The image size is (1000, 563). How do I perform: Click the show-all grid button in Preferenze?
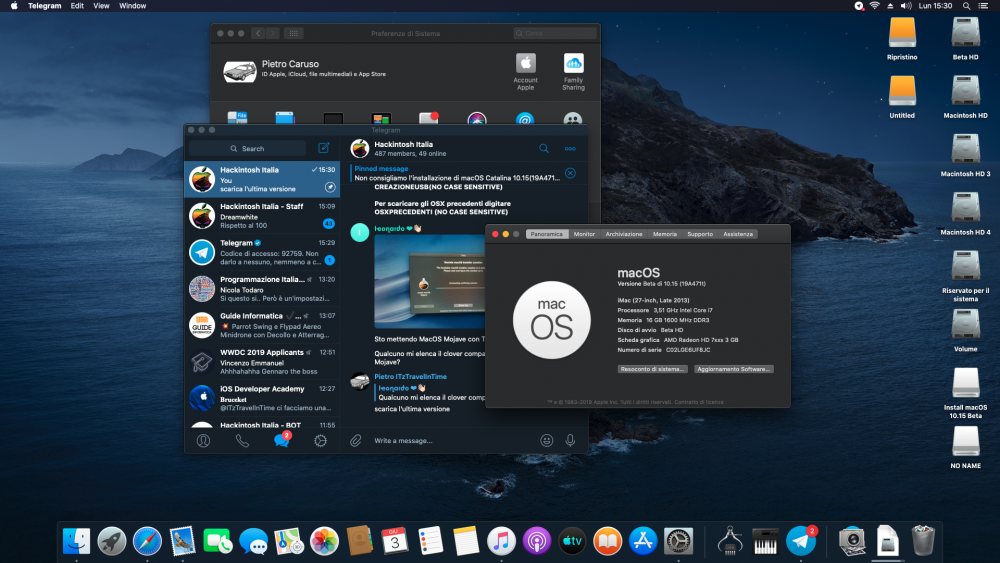[293, 33]
